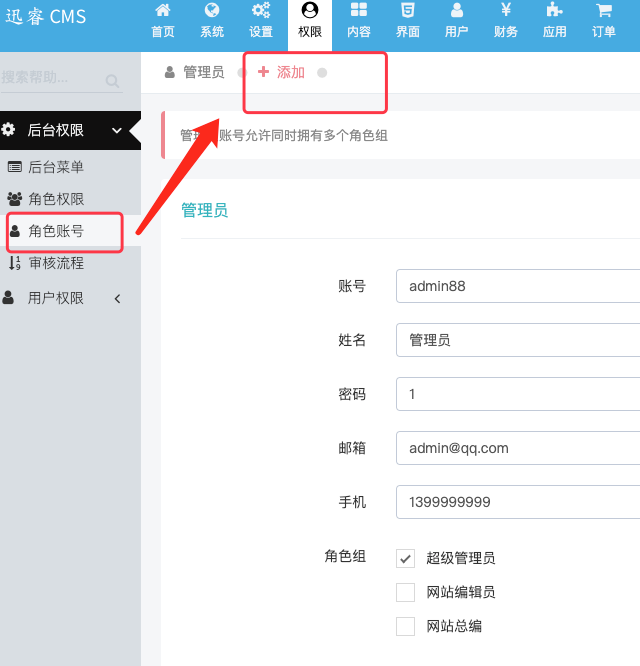Image resolution: width=640 pixels, height=666 pixels.
Task: Open 后台权限 sidebar section label
Action: 56,130
